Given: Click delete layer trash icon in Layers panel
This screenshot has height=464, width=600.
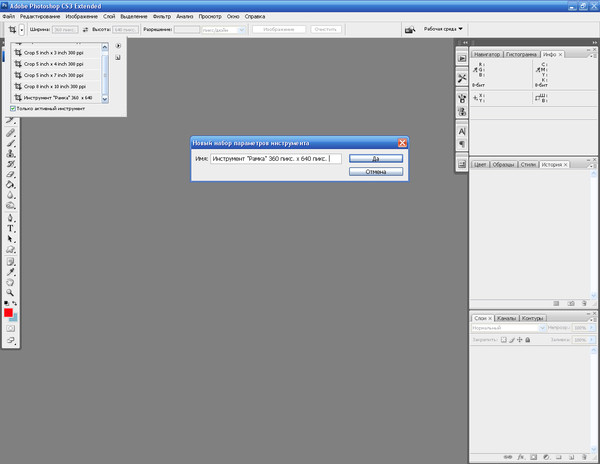Looking at the screenshot, I should pos(584,457).
